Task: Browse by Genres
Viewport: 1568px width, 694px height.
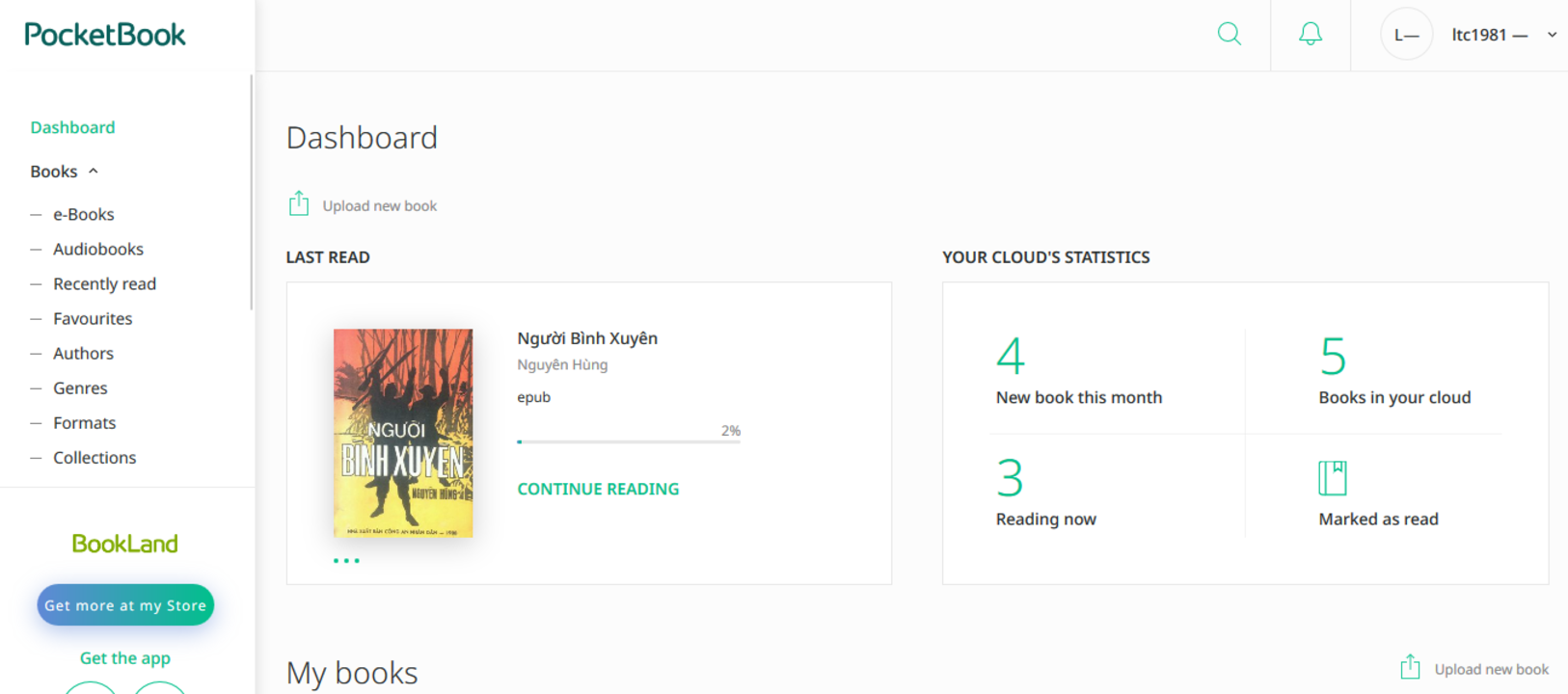Action: tap(80, 387)
